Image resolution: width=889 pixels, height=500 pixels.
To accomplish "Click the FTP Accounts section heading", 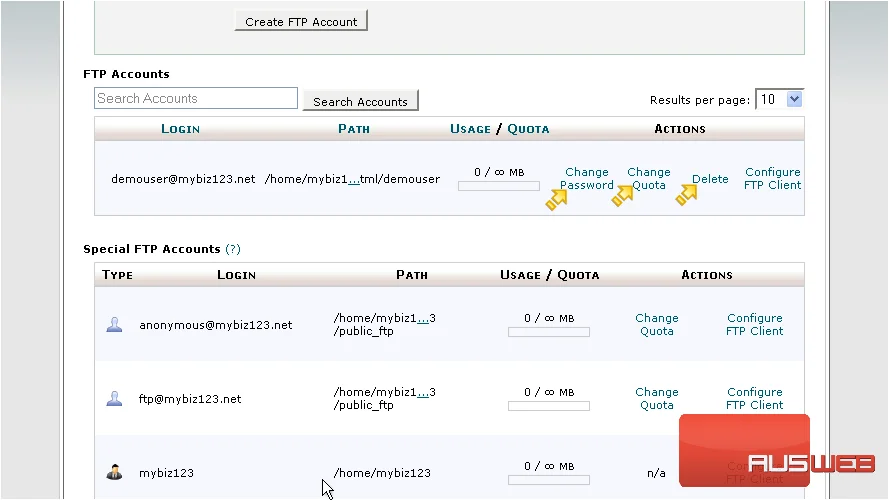I will coord(126,74).
